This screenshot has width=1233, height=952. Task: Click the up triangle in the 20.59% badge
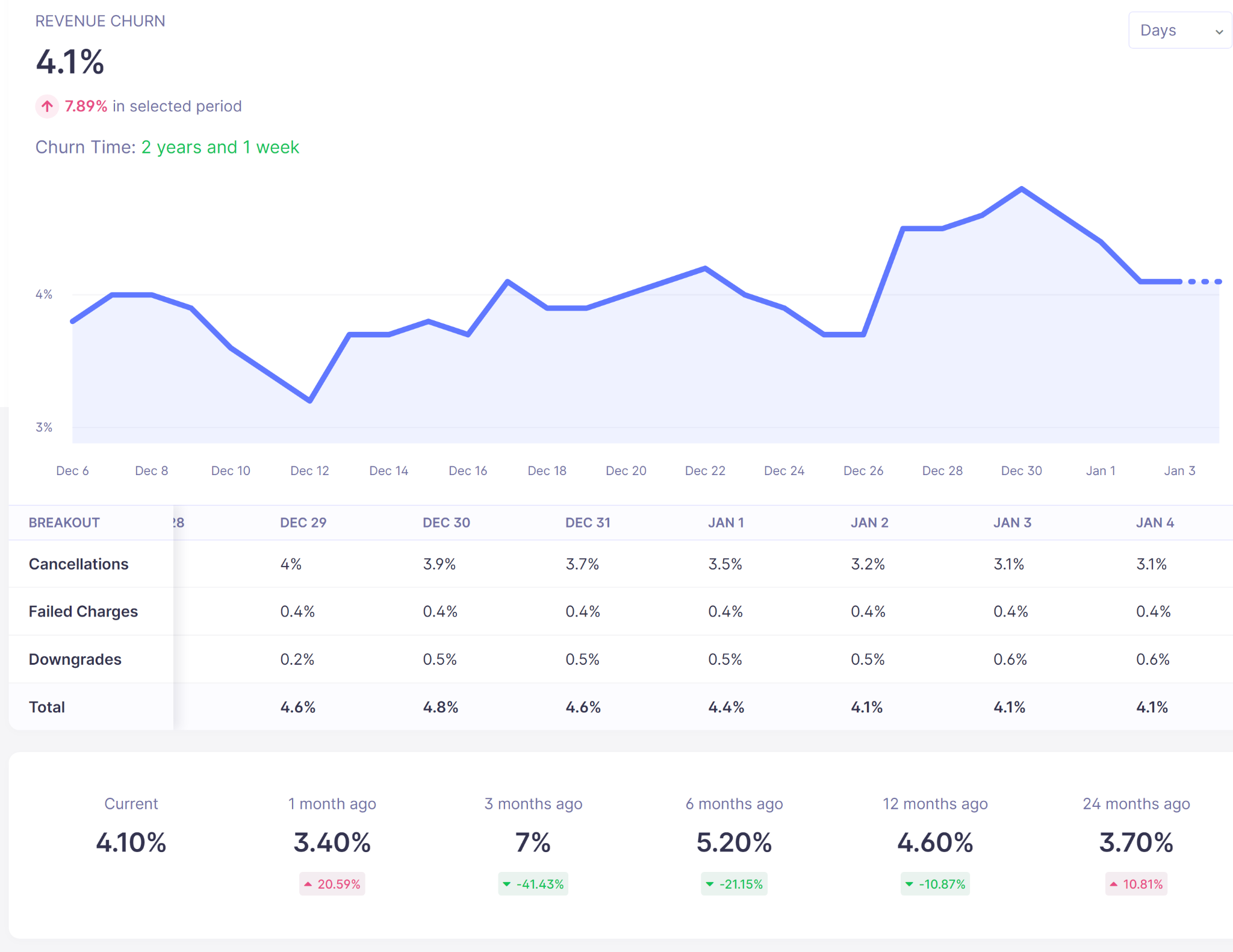[x=308, y=884]
